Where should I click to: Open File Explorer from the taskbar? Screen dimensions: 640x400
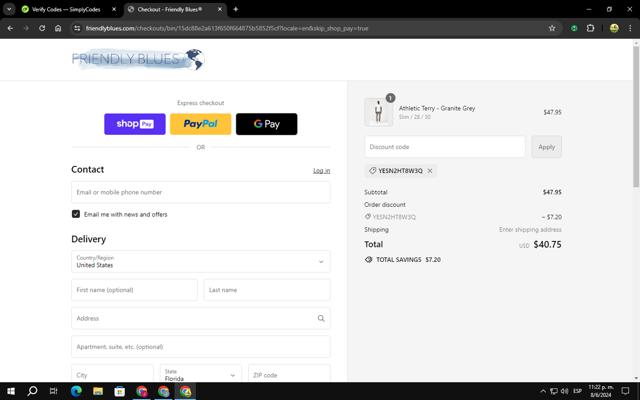pyautogui.click(x=98, y=391)
